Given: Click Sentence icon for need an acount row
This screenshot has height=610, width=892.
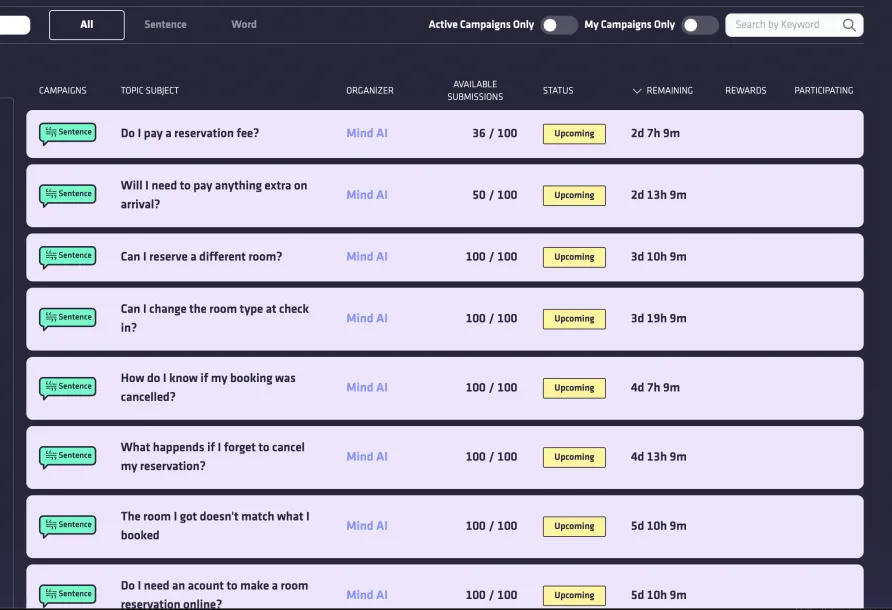Looking at the screenshot, I should 67,595.
